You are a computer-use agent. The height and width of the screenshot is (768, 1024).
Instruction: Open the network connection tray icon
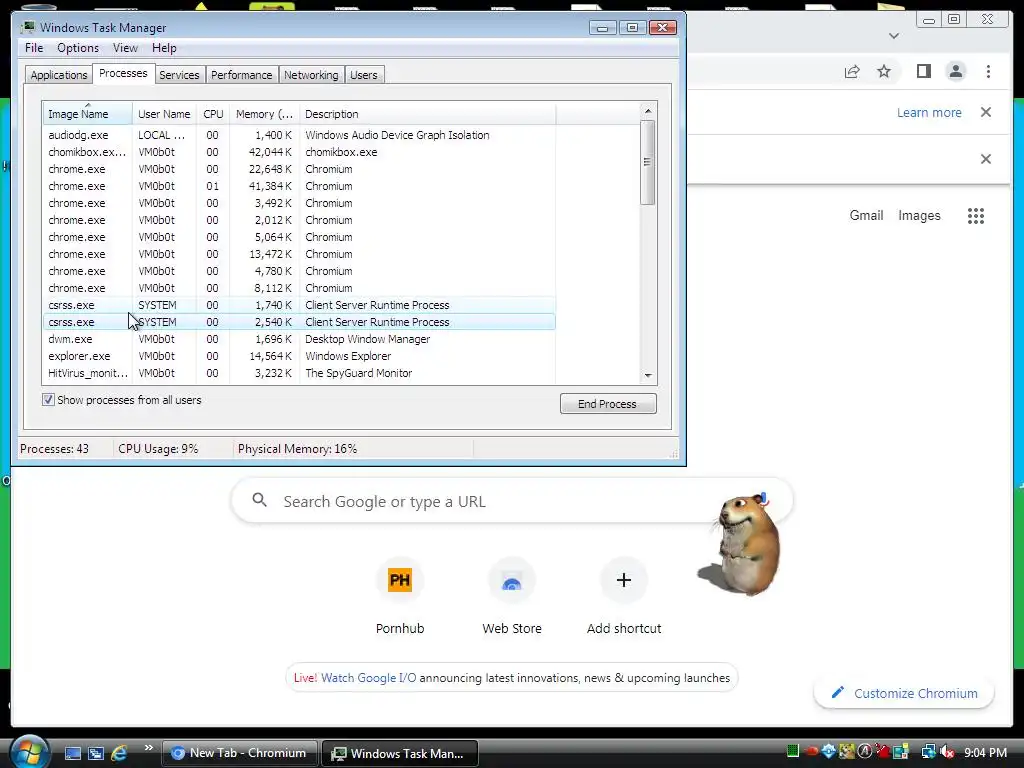coord(927,752)
